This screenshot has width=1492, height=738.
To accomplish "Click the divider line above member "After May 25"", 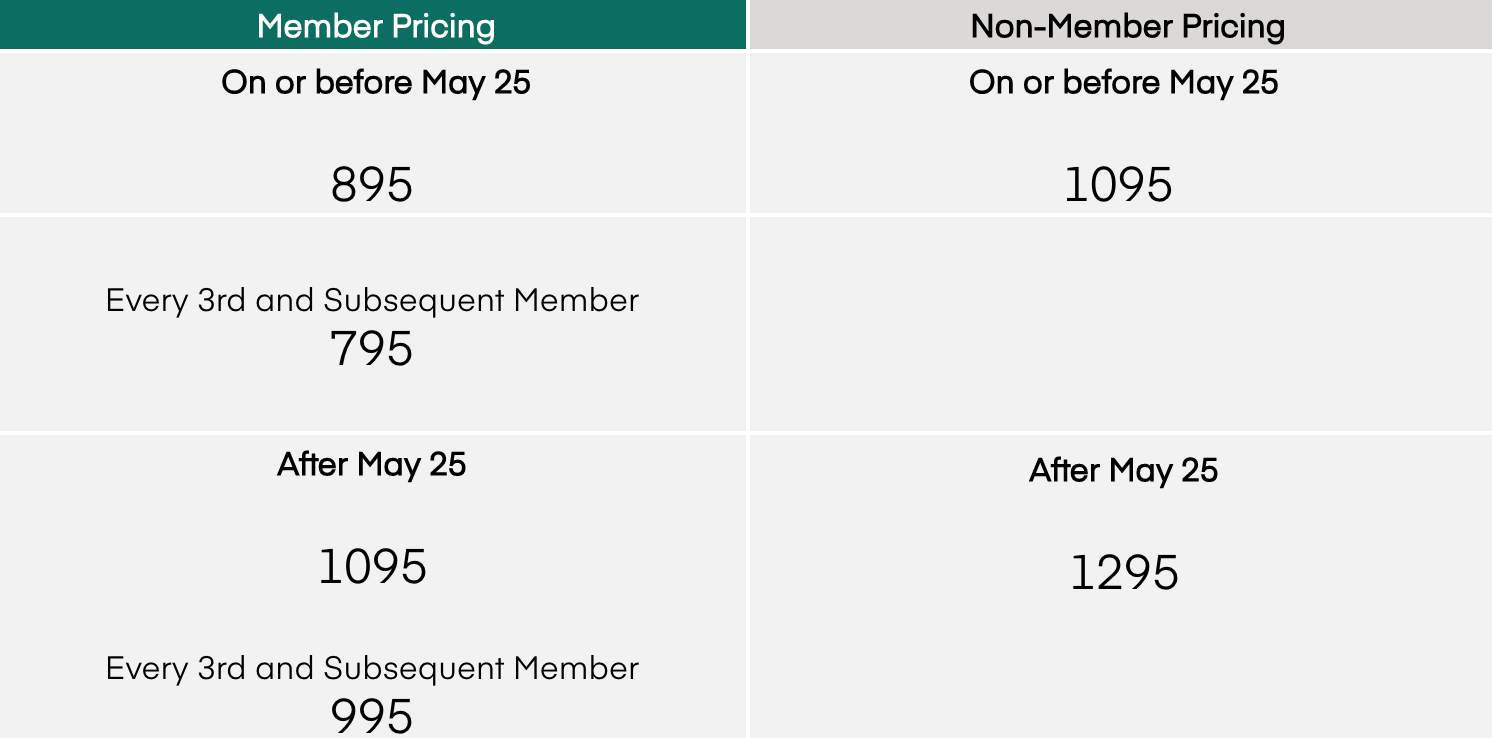I will coord(372,432).
